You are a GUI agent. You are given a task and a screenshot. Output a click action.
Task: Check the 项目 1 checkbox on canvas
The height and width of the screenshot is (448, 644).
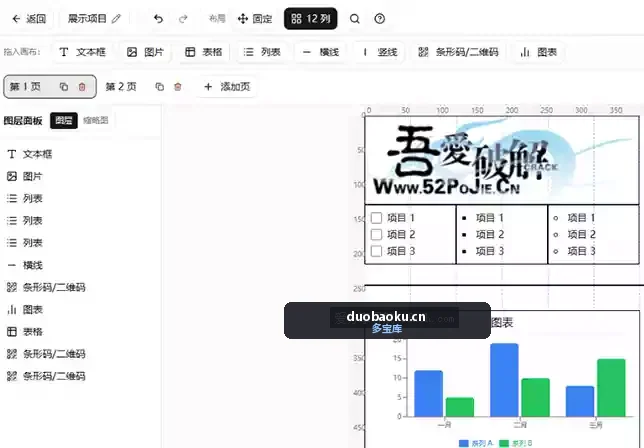376,218
